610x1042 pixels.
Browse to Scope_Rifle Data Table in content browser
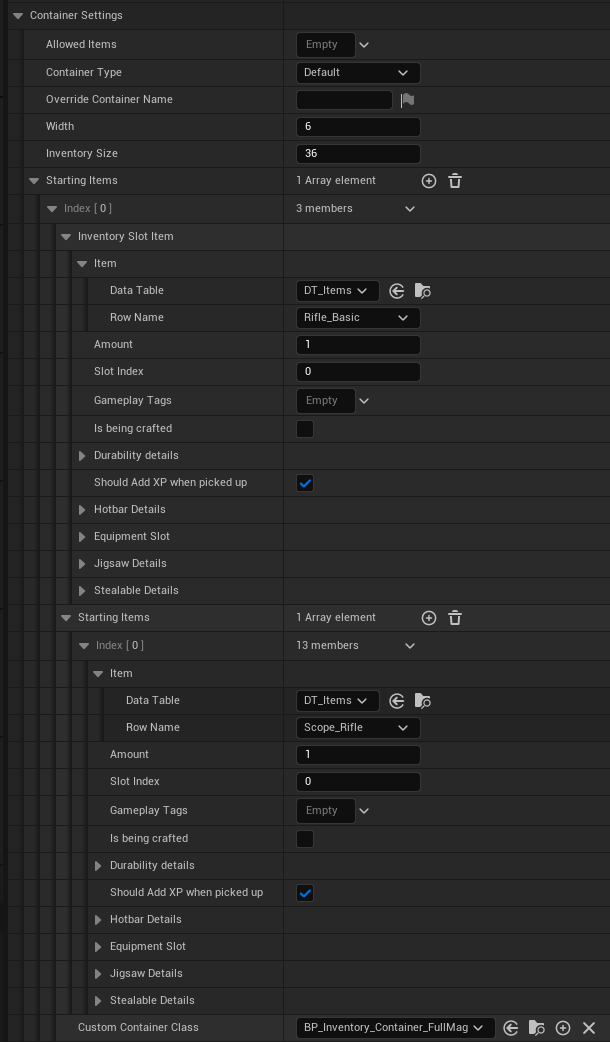(423, 701)
